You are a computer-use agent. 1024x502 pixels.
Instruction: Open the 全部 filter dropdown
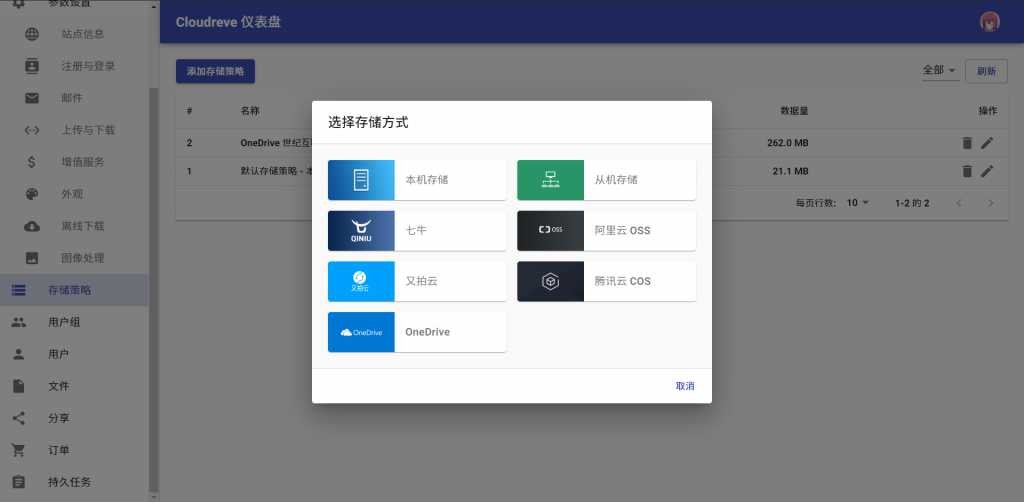pyautogui.click(x=939, y=71)
